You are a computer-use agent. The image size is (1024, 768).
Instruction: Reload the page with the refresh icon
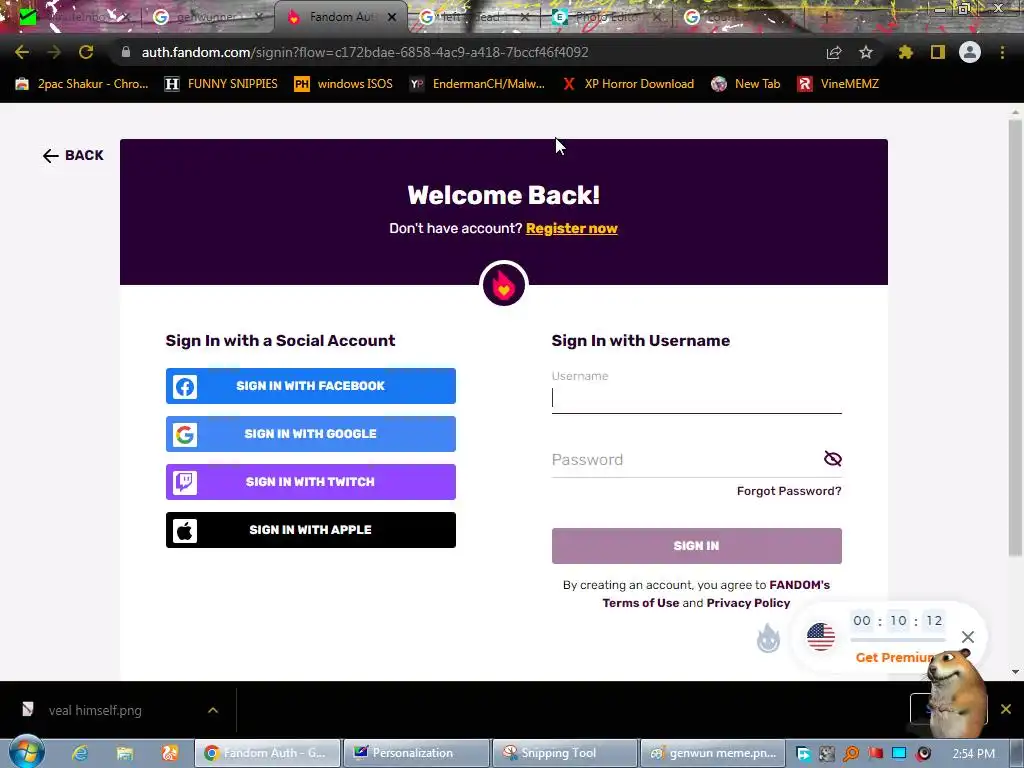[86, 52]
